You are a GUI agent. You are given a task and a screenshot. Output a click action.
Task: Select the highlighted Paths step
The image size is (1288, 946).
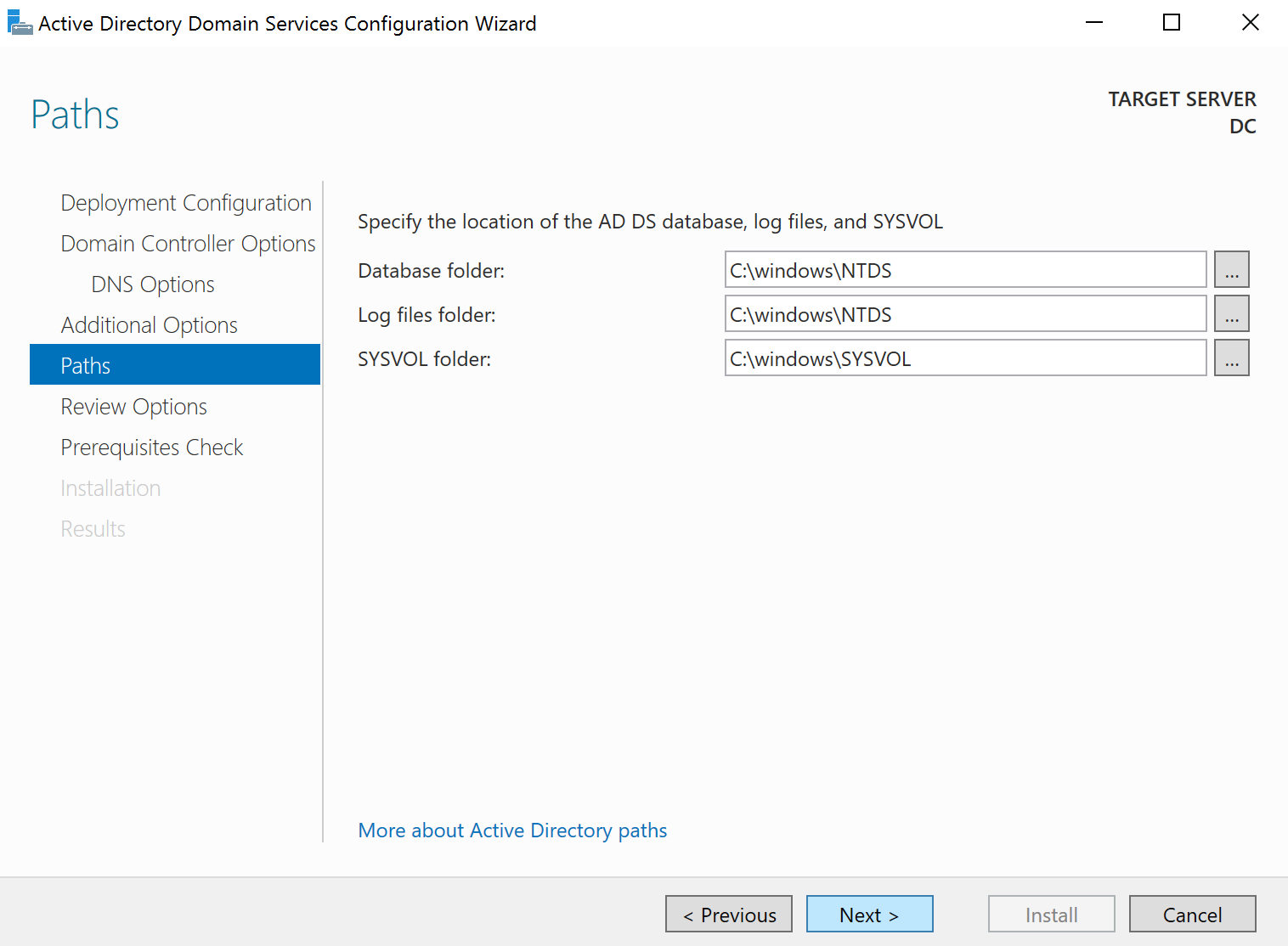85,365
